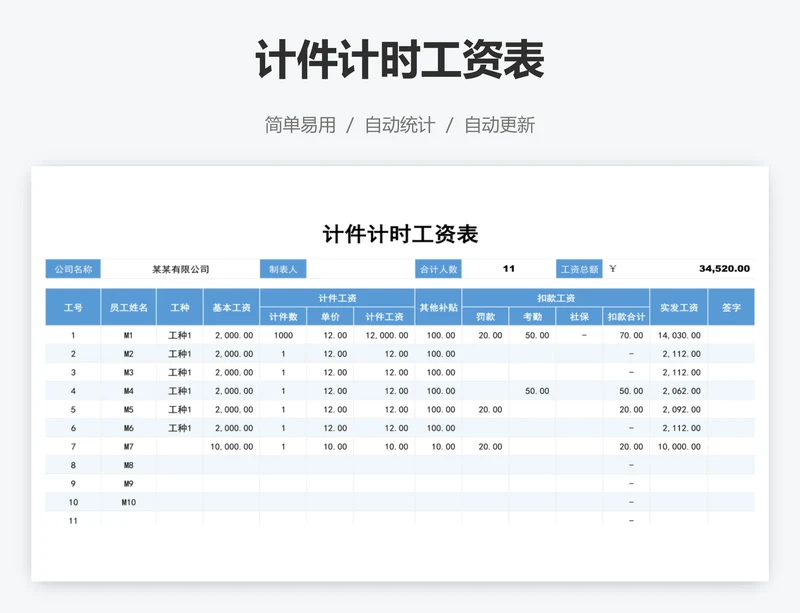Select M5's fine cell 20.00
800x613 pixels.
(485, 409)
